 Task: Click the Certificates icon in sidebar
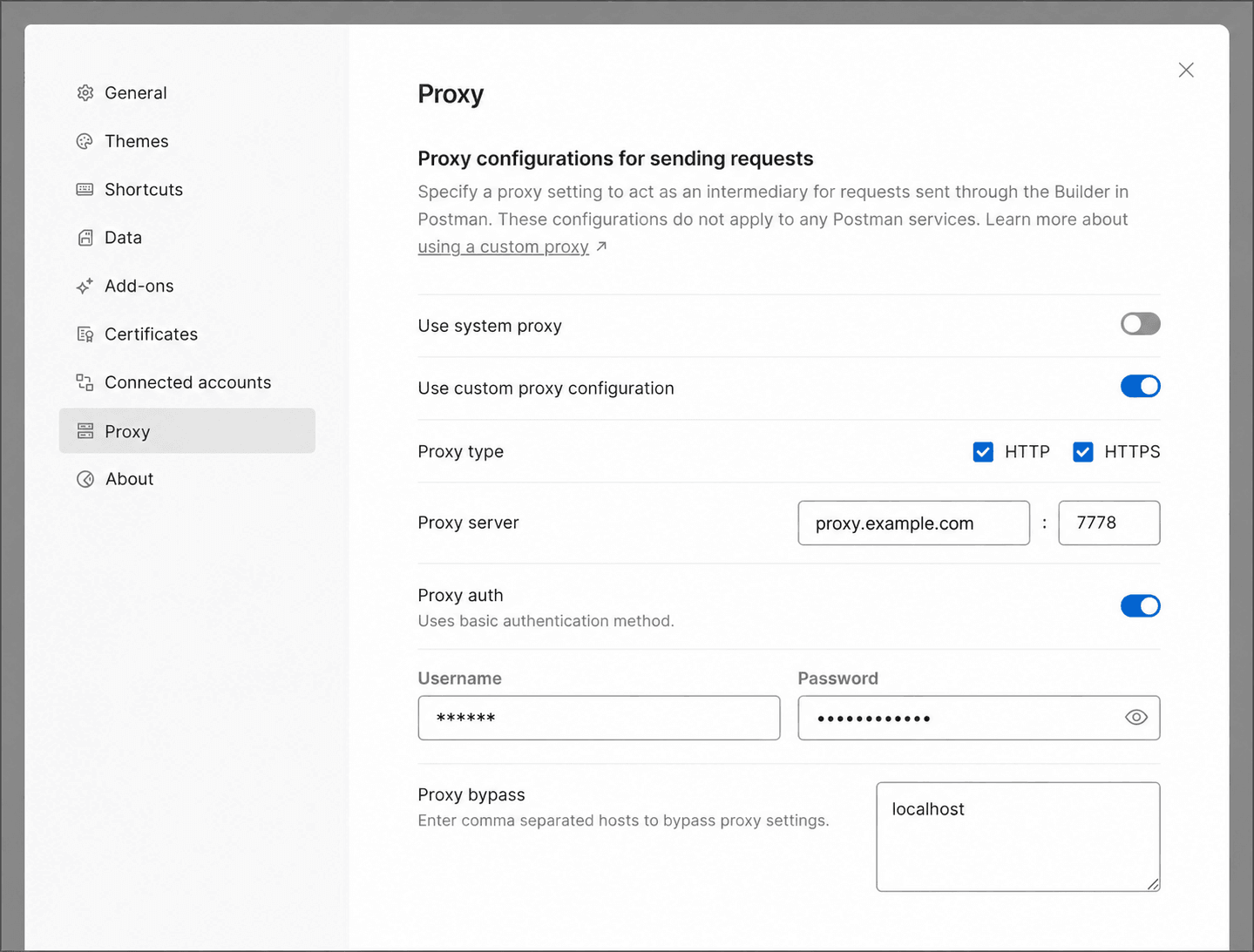(x=85, y=334)
